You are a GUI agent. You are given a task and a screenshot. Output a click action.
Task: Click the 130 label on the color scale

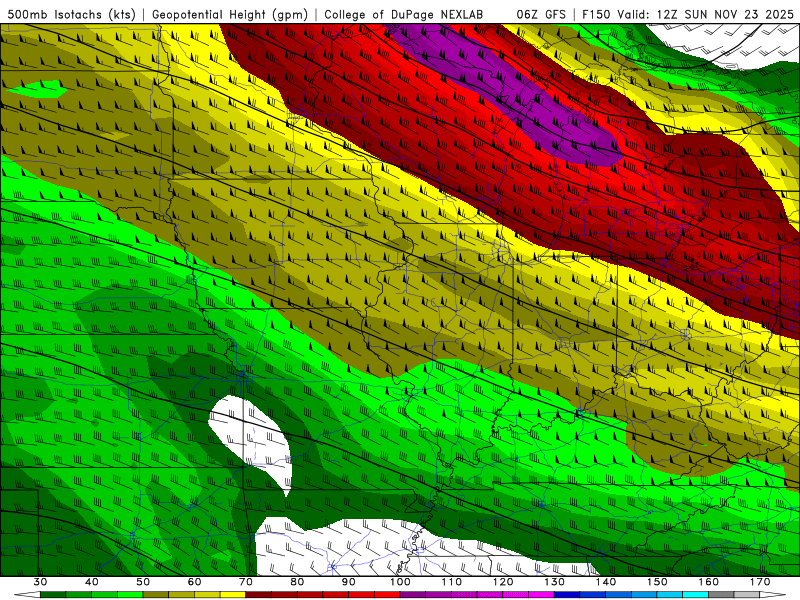[x=555, y=582]
